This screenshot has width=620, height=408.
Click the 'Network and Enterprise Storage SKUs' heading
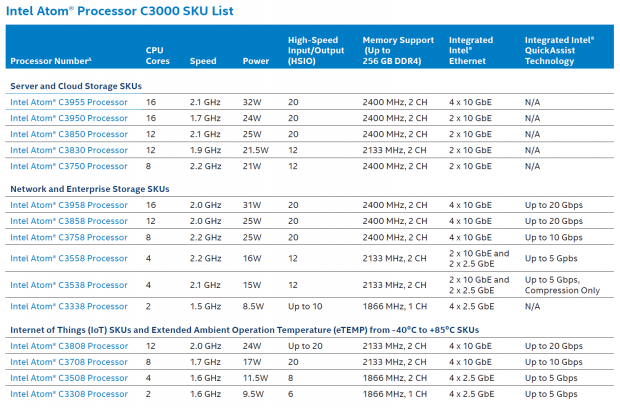(90, 189)
